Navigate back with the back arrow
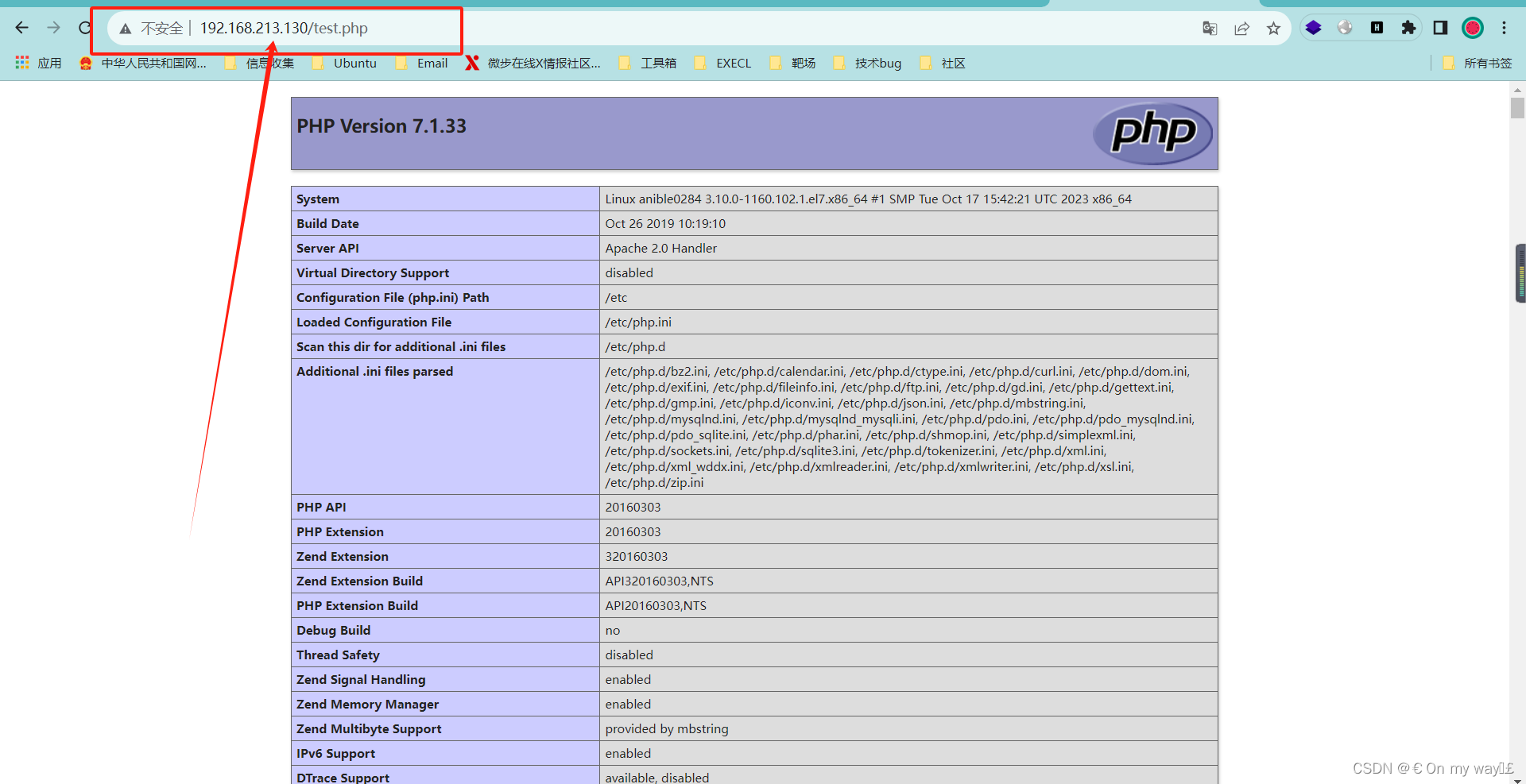Screen dimensions: 1526x784 pos(21,27)
